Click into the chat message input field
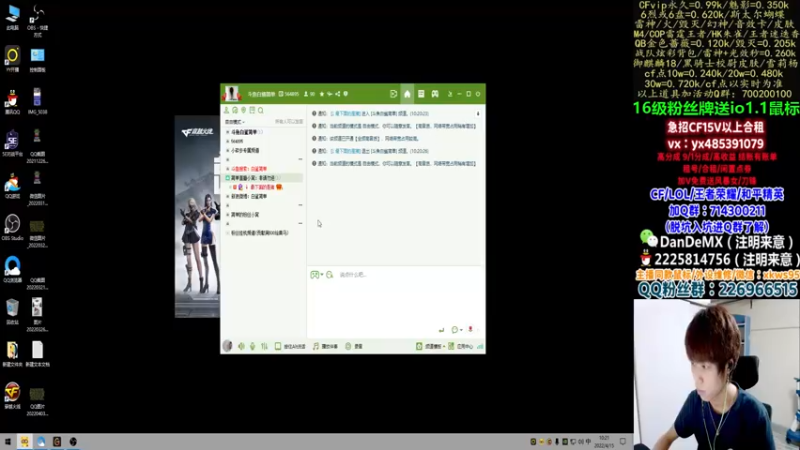 click(396, 298)
